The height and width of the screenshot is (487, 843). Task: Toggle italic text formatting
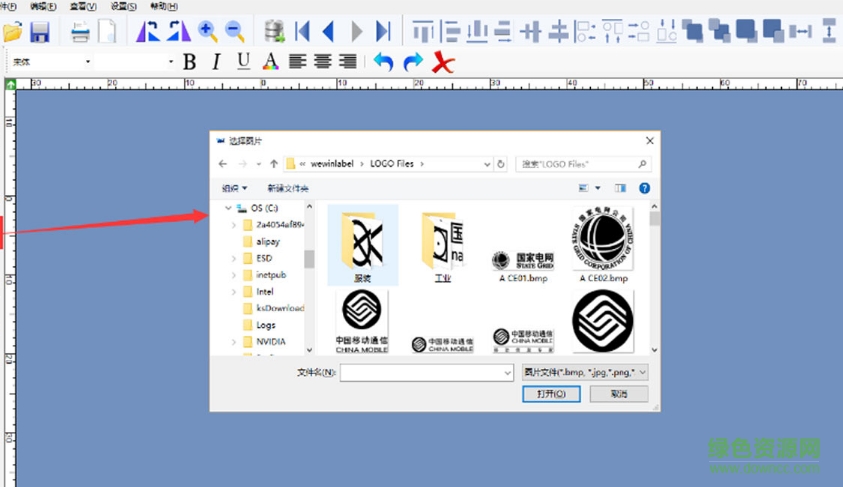point(216,62)
